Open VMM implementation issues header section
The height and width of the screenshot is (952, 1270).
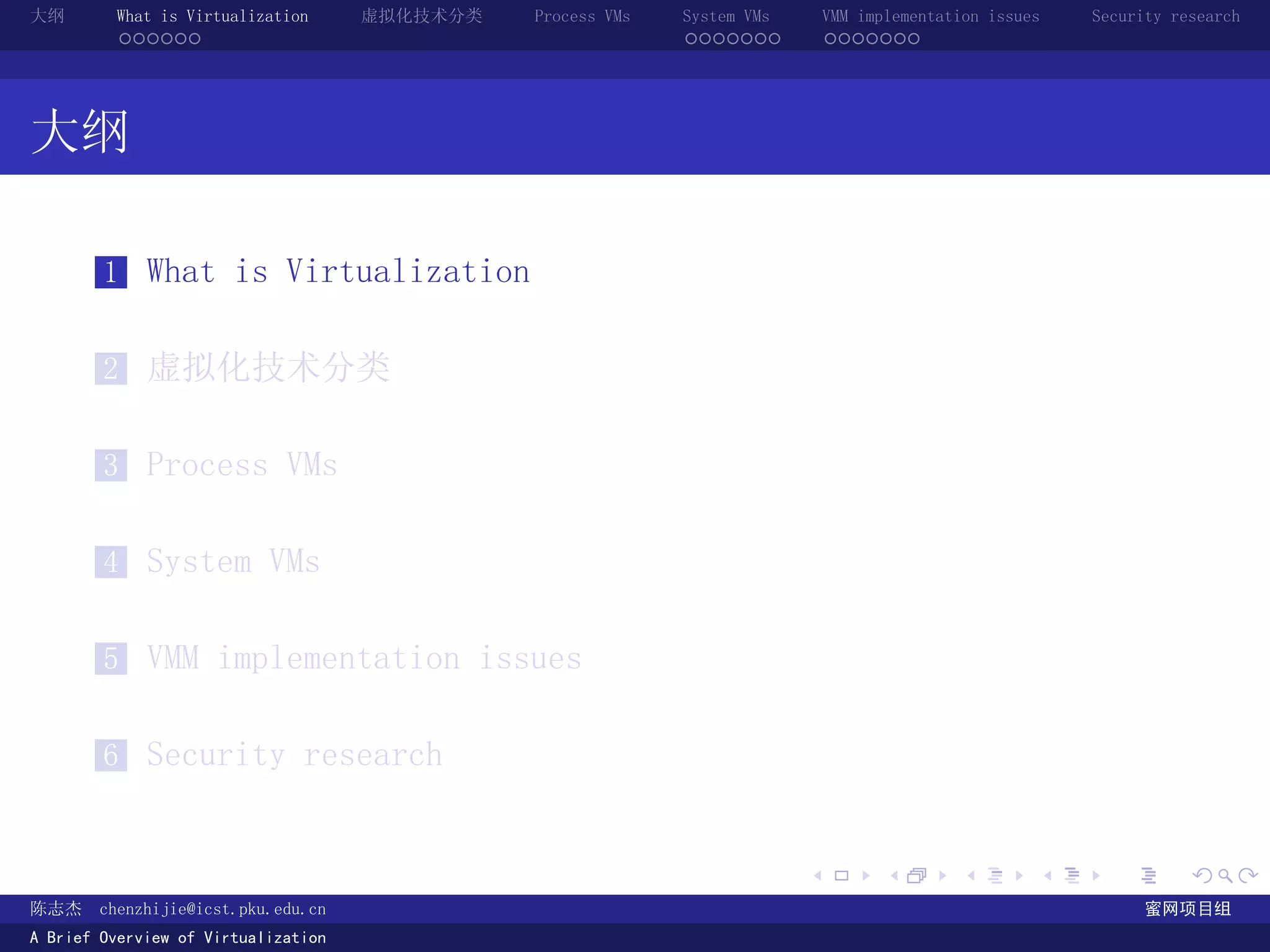pyautogui.click(x=931, y=16)
